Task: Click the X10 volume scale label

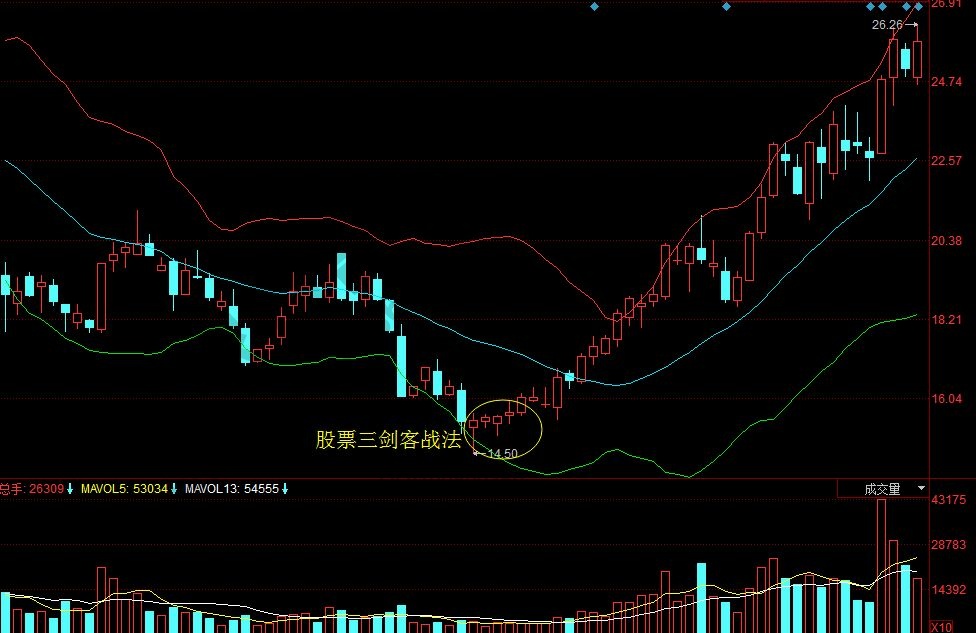Action: tap(942, 626)
